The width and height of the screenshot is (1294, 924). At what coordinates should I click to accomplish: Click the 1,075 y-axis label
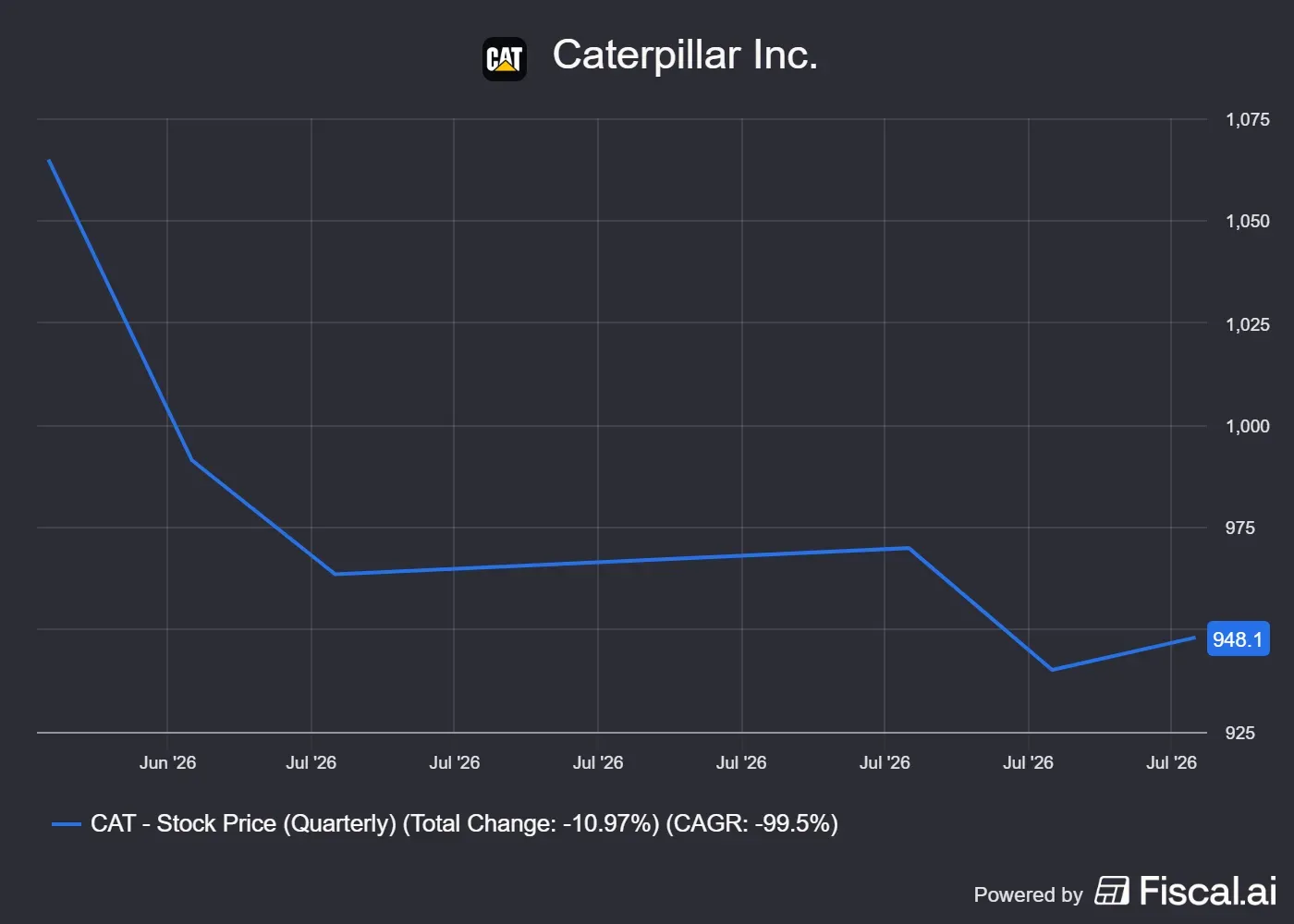[1247, 119]
